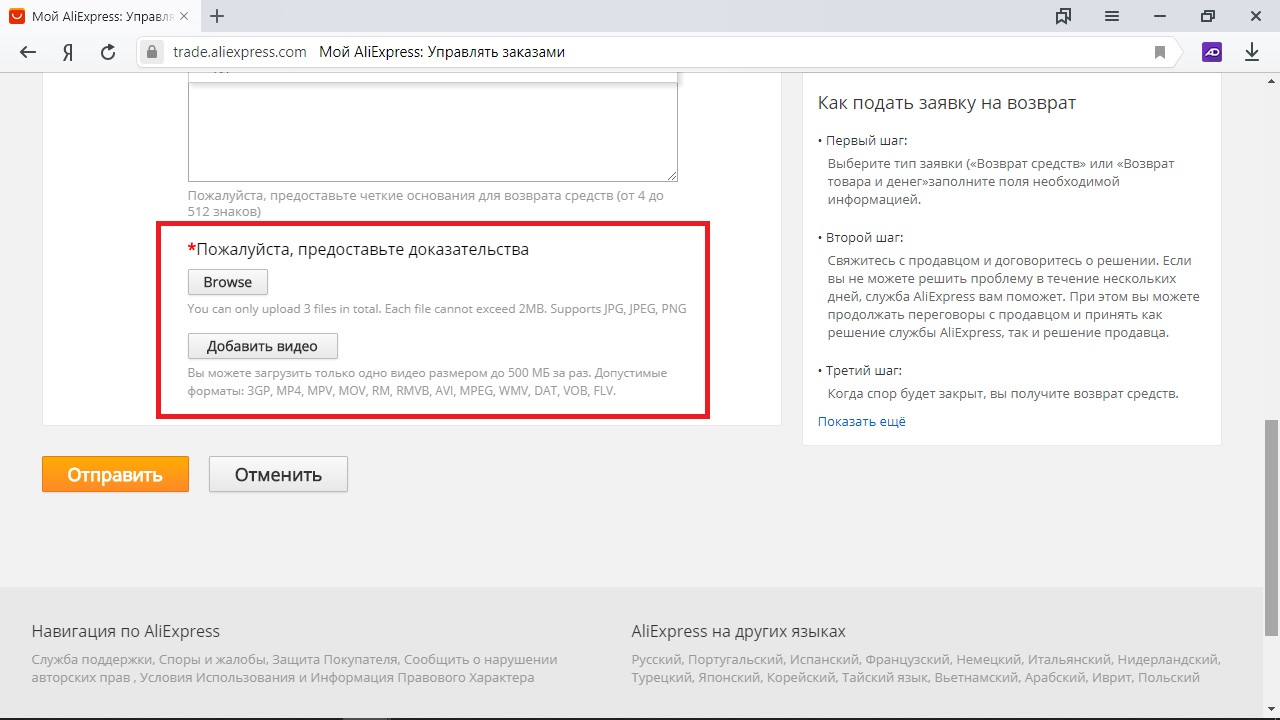Switch site language to Нидерландский
1280x720 pixels.
pos(1168,660)
